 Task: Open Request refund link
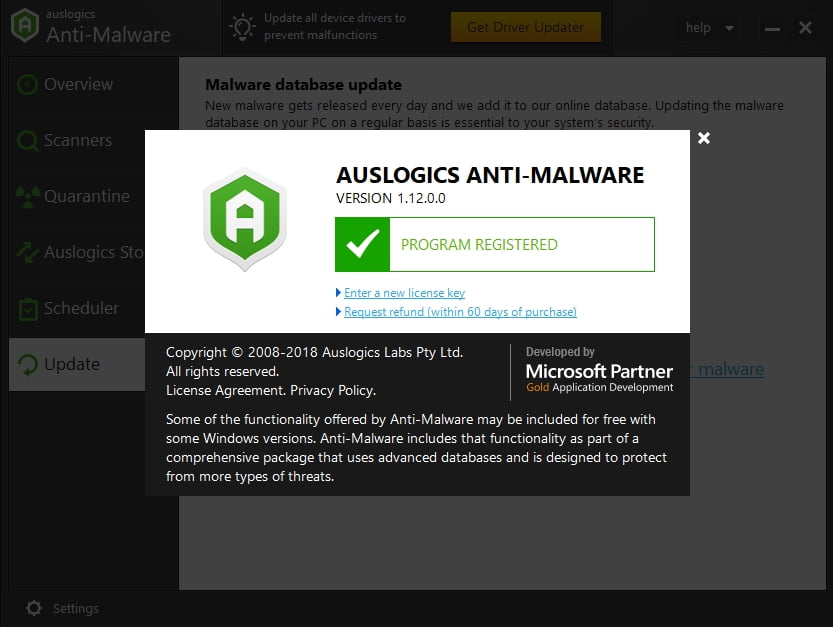[x=460, y=312]
